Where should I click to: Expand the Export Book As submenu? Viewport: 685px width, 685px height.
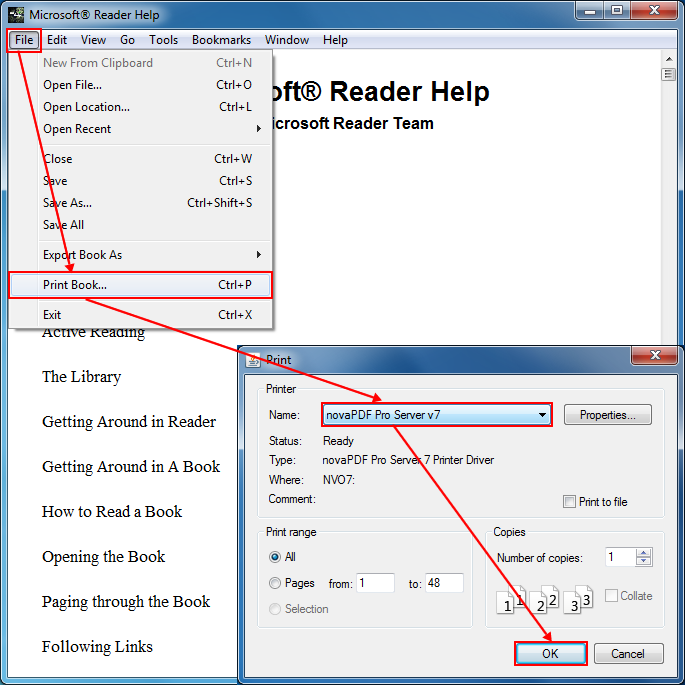[x=140, y=255]
